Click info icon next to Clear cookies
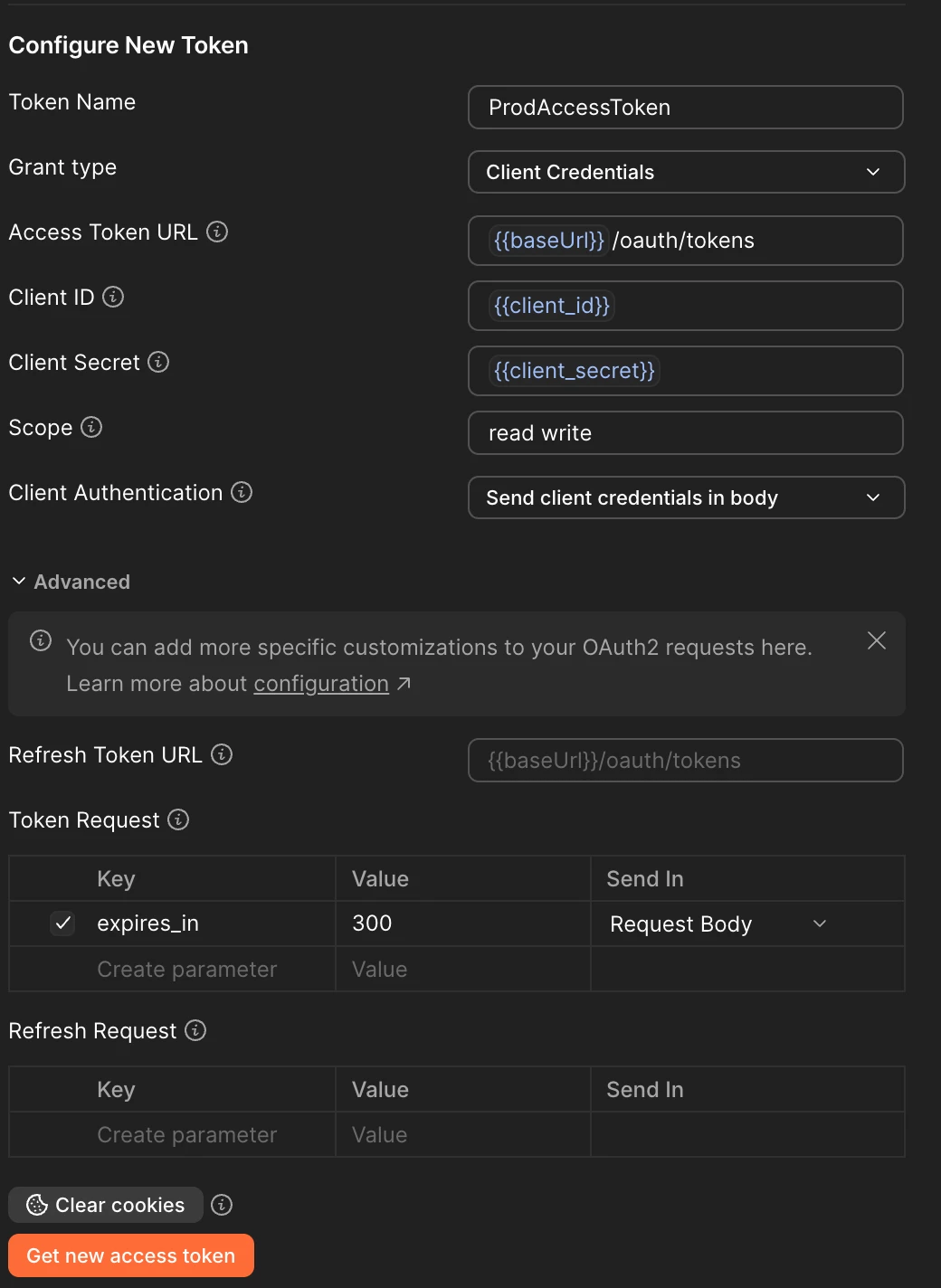 pyautogui.click(x=222, y=1205)
